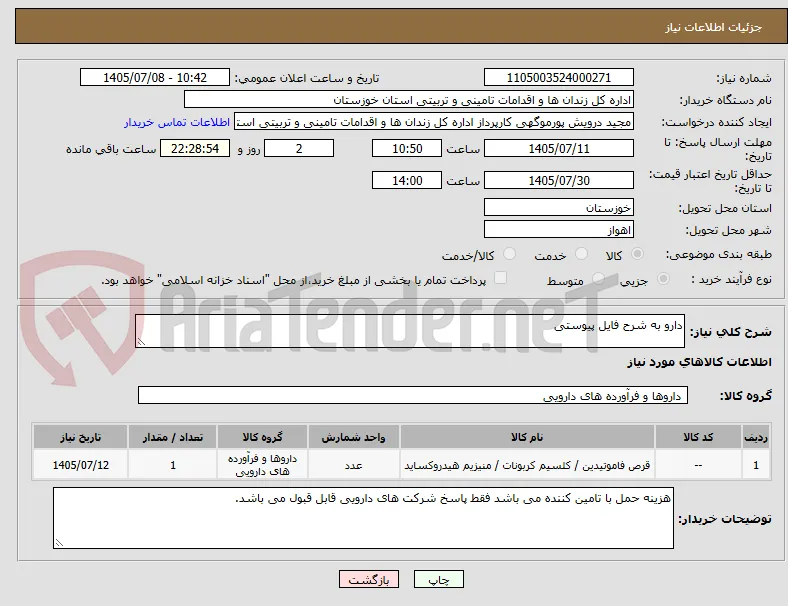
Task: Click the row number cell 1
Action: pyautogui.click(x=756, y=465)
